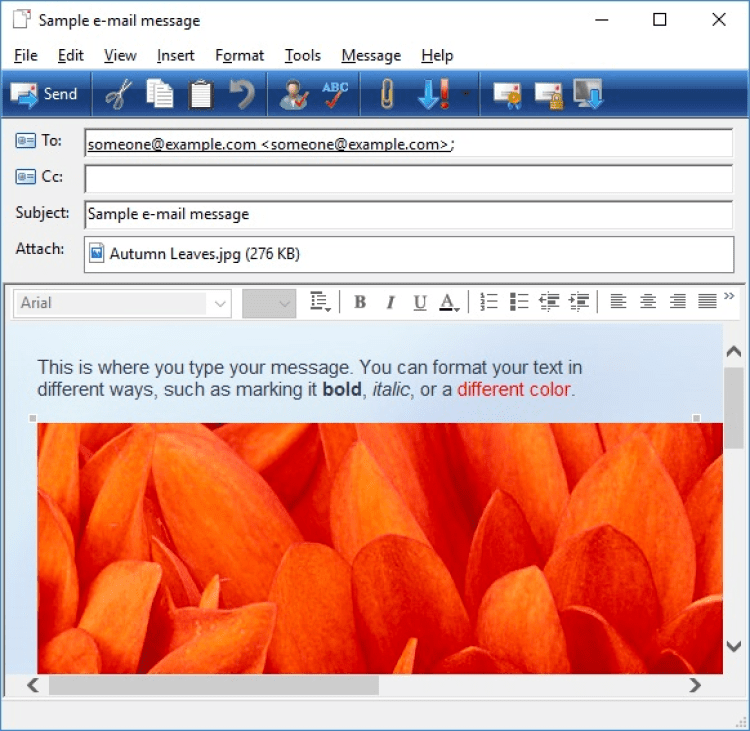Click the Paste clipboard icon

click(x=201, y=94)
